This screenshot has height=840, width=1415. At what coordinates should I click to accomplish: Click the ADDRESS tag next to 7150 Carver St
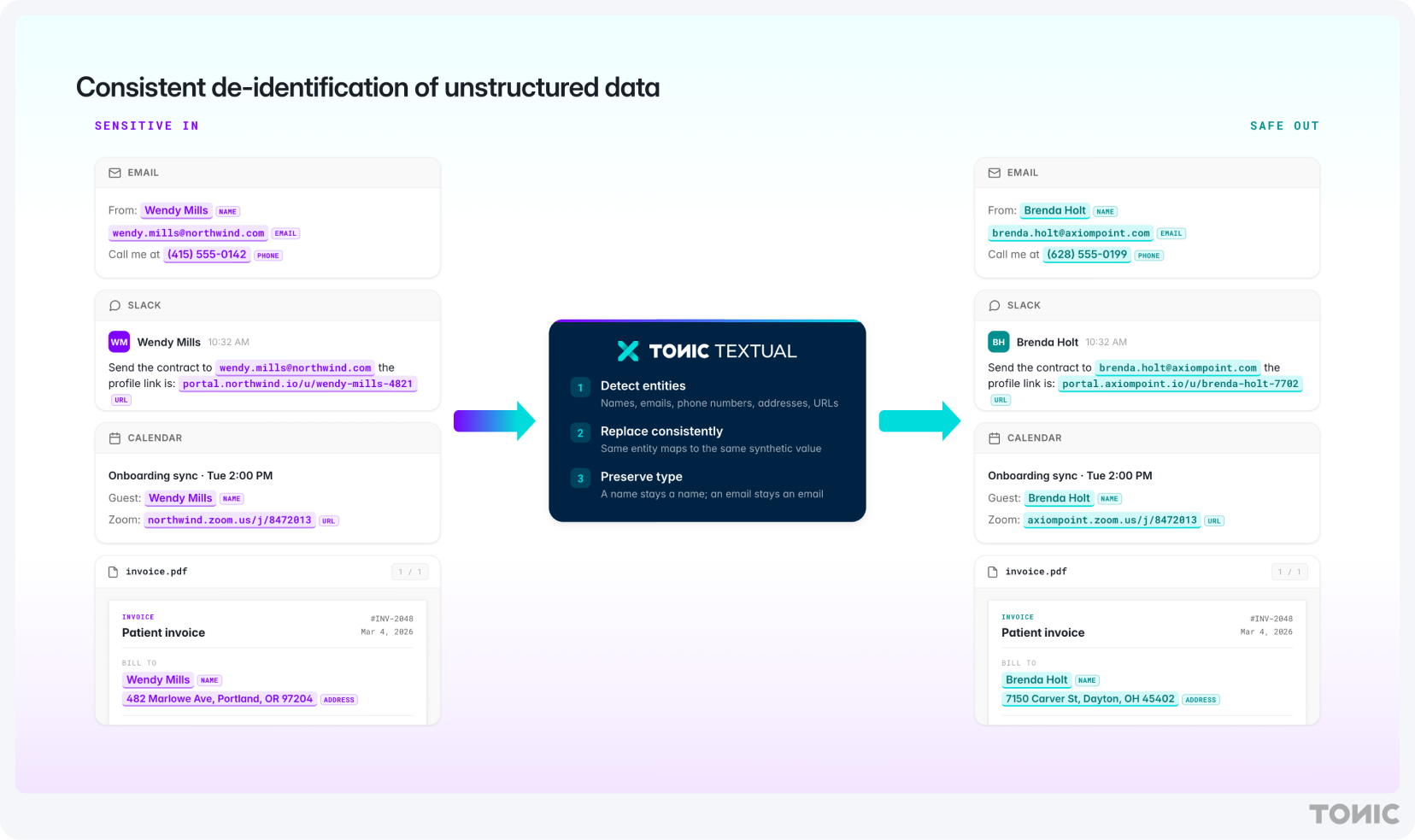coord(1201,700)
